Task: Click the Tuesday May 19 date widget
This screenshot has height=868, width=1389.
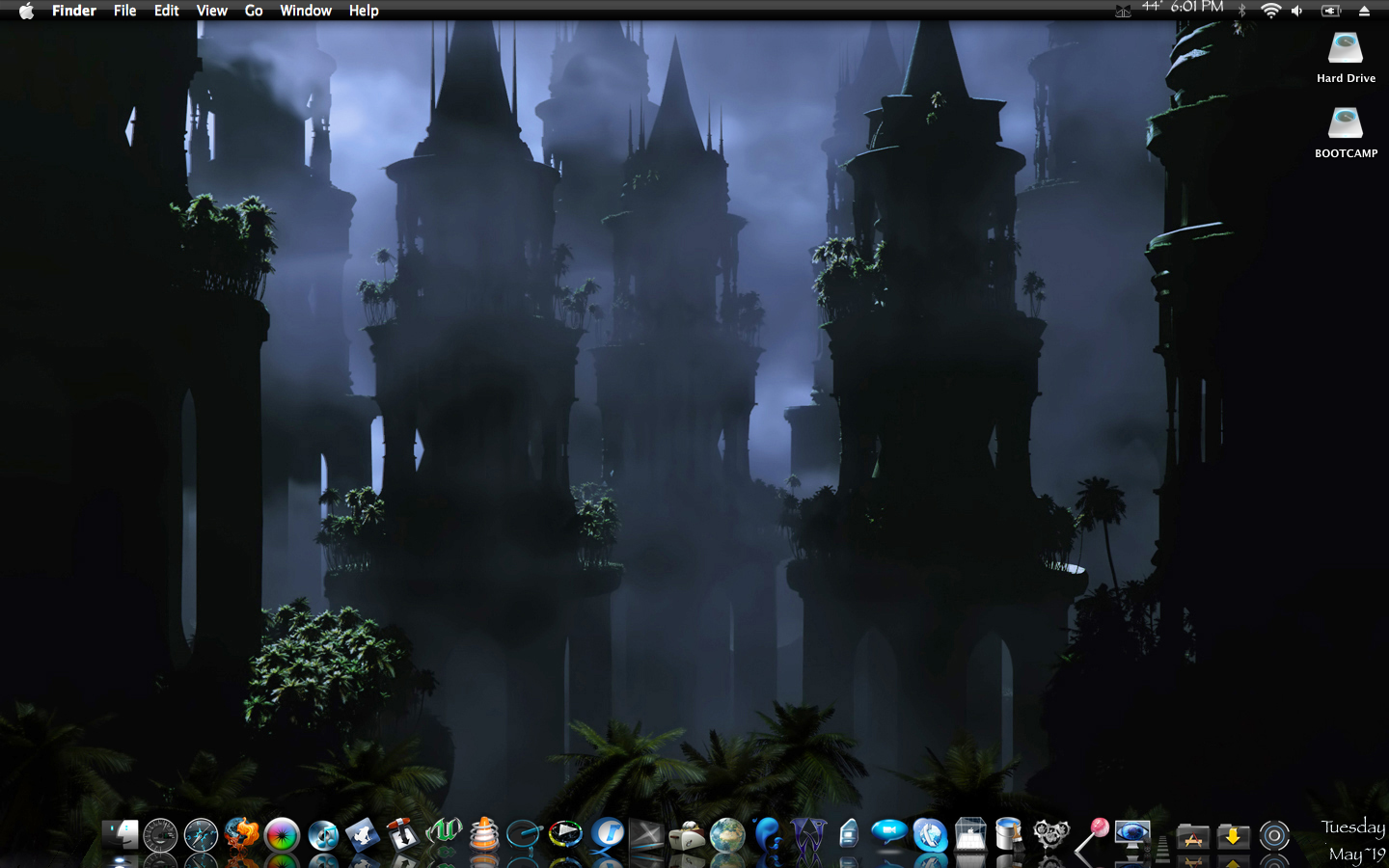Action: (x=1354, y=840)
